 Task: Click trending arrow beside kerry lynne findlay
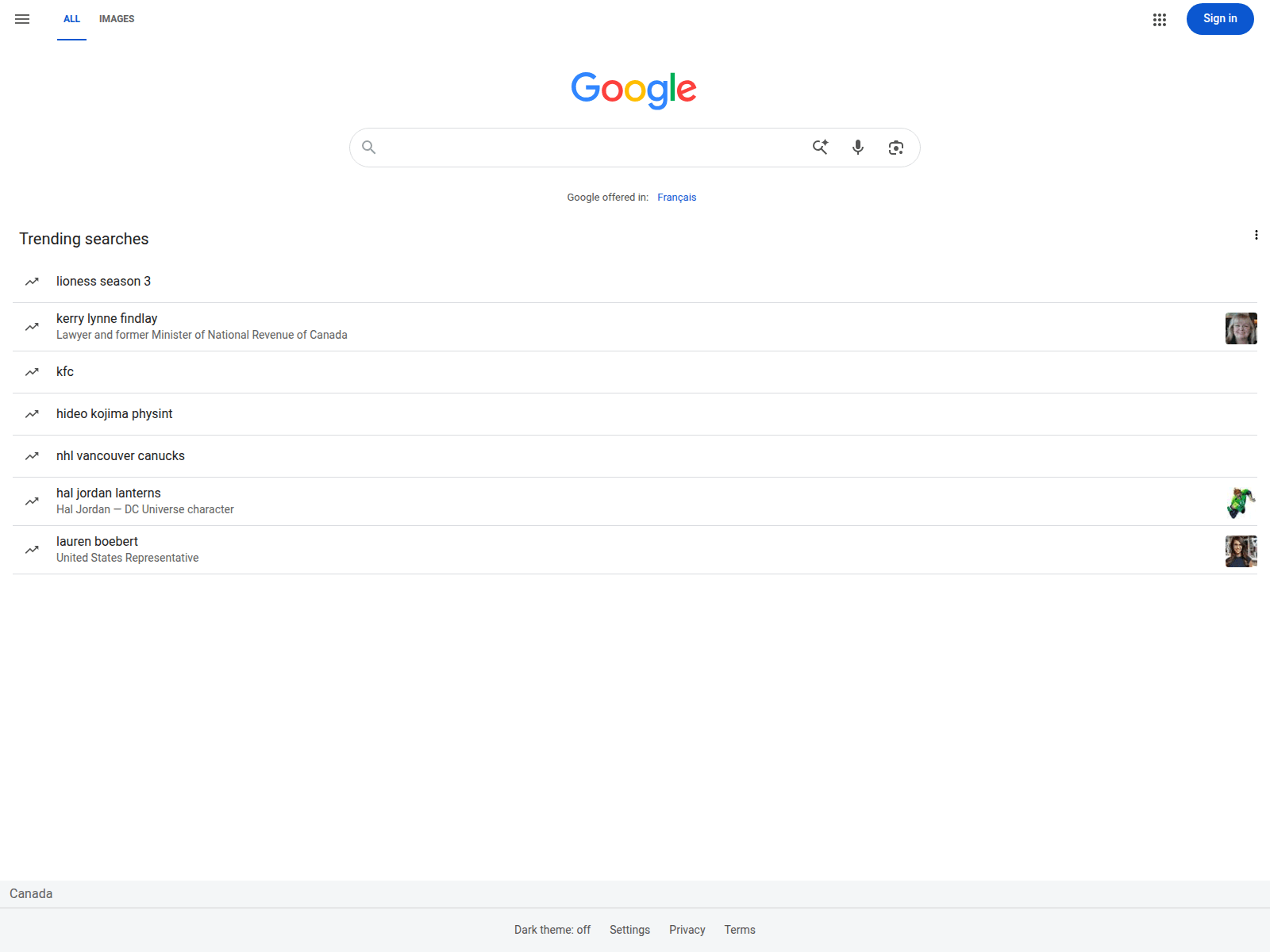click(x=32, y=327)
